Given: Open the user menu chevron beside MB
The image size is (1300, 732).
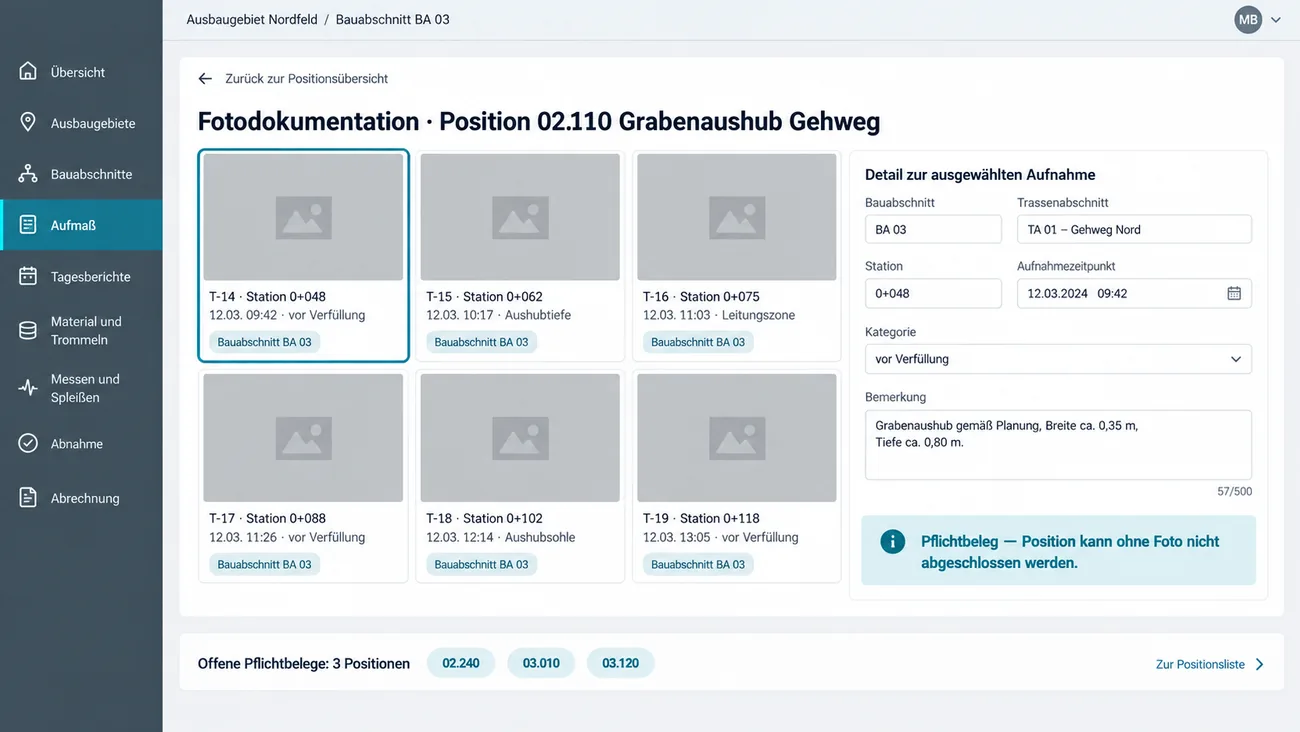Looking at the screenshot, I should [1276, 20].
